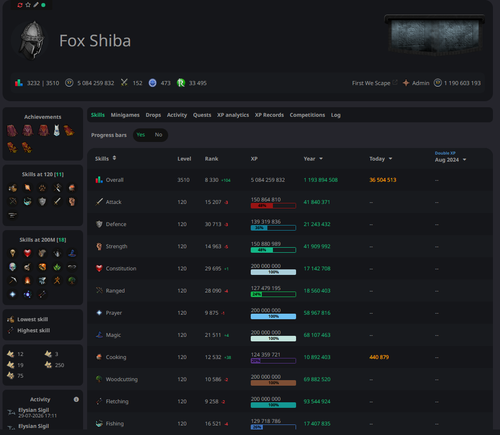
Task: Click the red Attack progress bar
Action: tap(273, 206)
